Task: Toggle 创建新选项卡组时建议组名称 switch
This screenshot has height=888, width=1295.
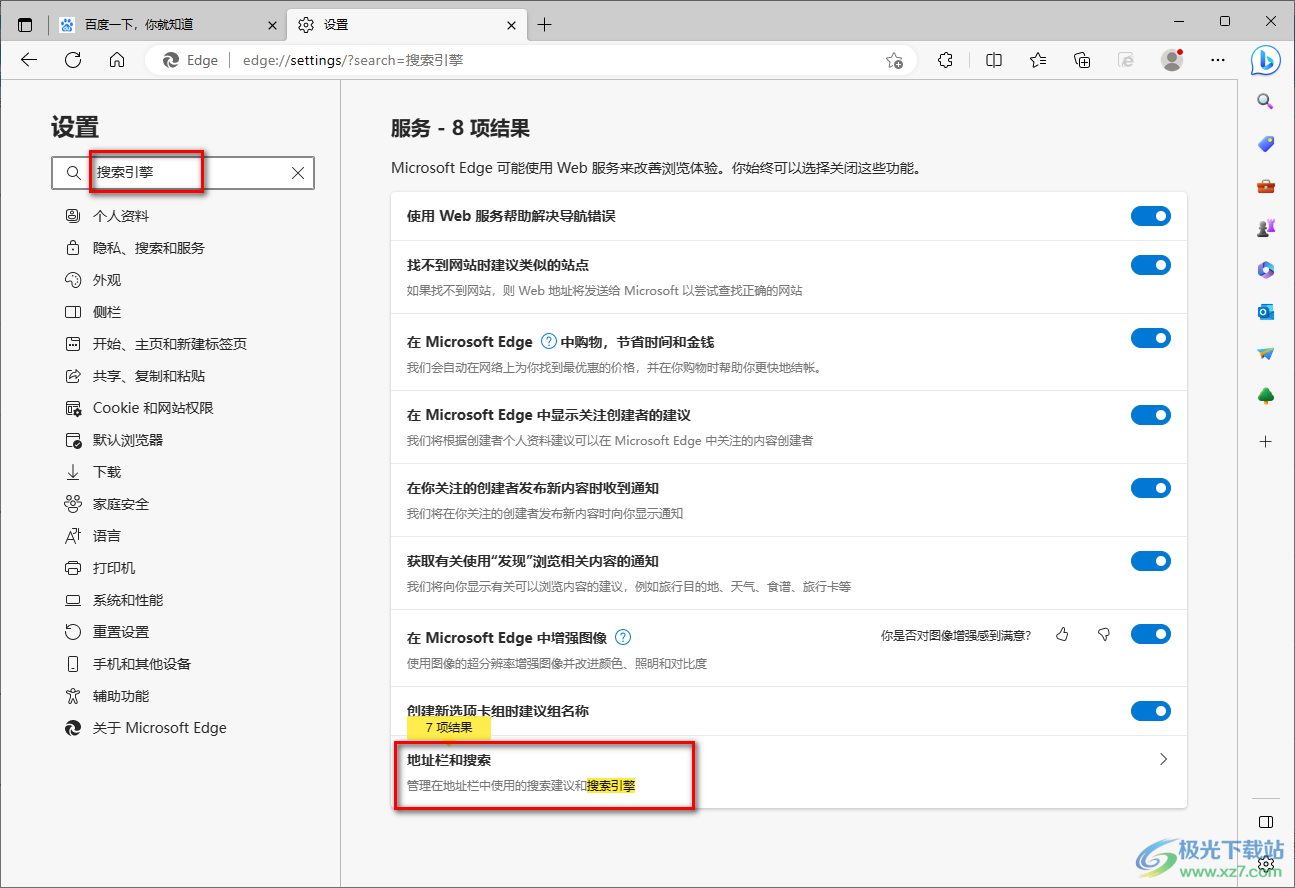Action: 1151,711
